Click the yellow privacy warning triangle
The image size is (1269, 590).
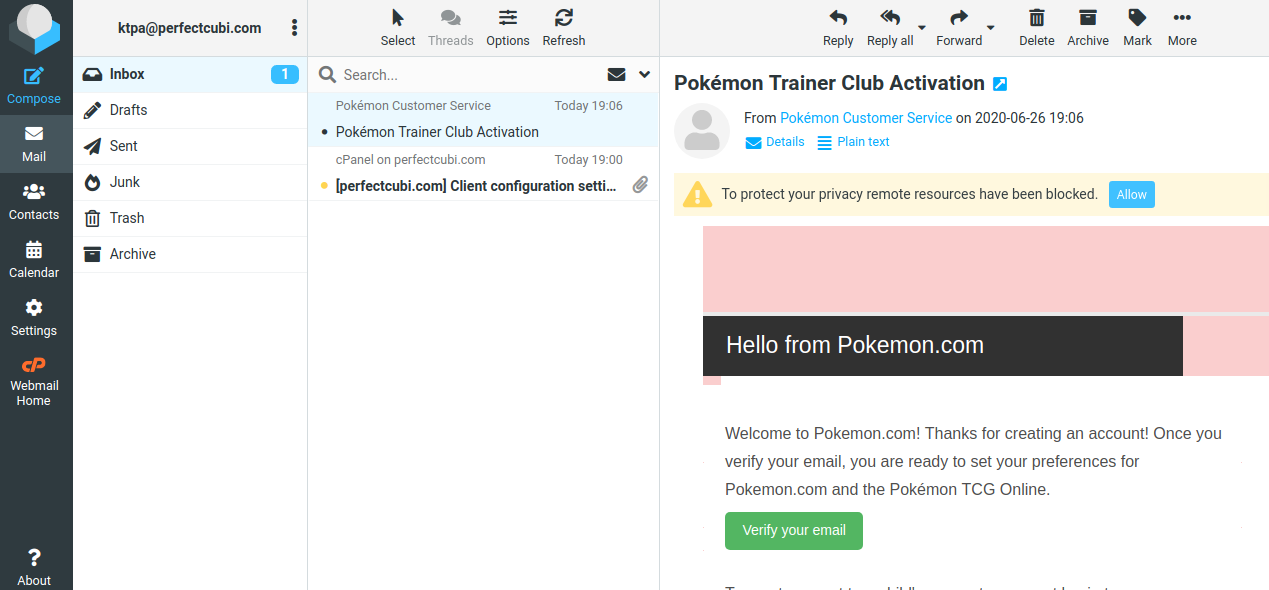click(697, 194)
